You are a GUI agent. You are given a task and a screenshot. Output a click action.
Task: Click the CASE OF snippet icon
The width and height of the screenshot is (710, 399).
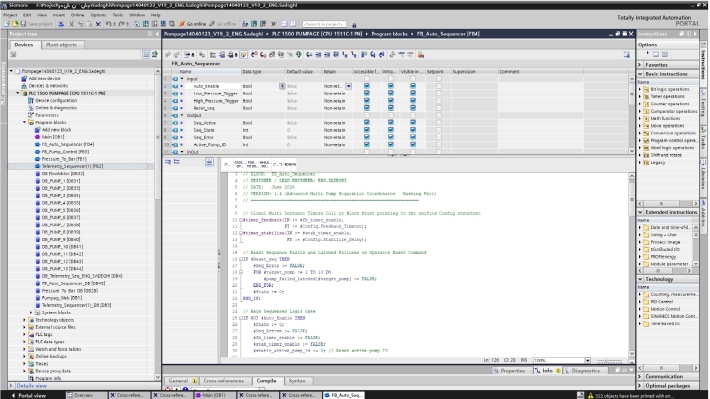point(239,164)
